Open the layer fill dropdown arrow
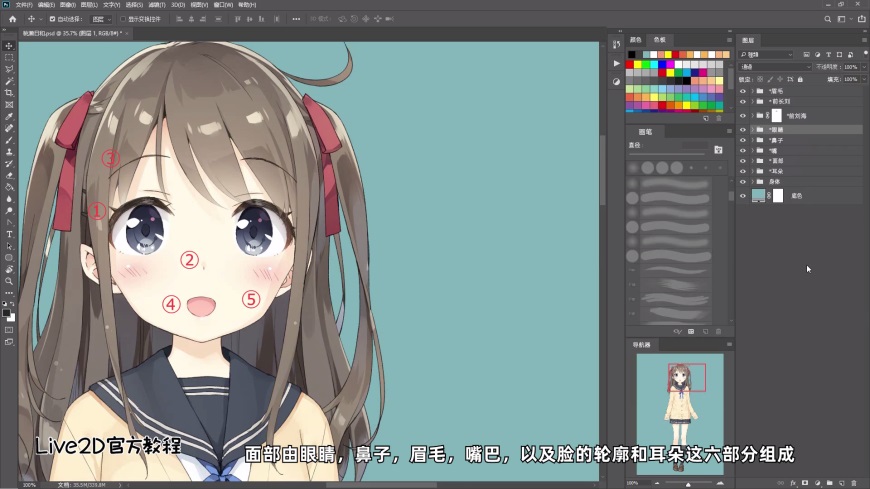 pyautogui.click(x=864, y=79)
